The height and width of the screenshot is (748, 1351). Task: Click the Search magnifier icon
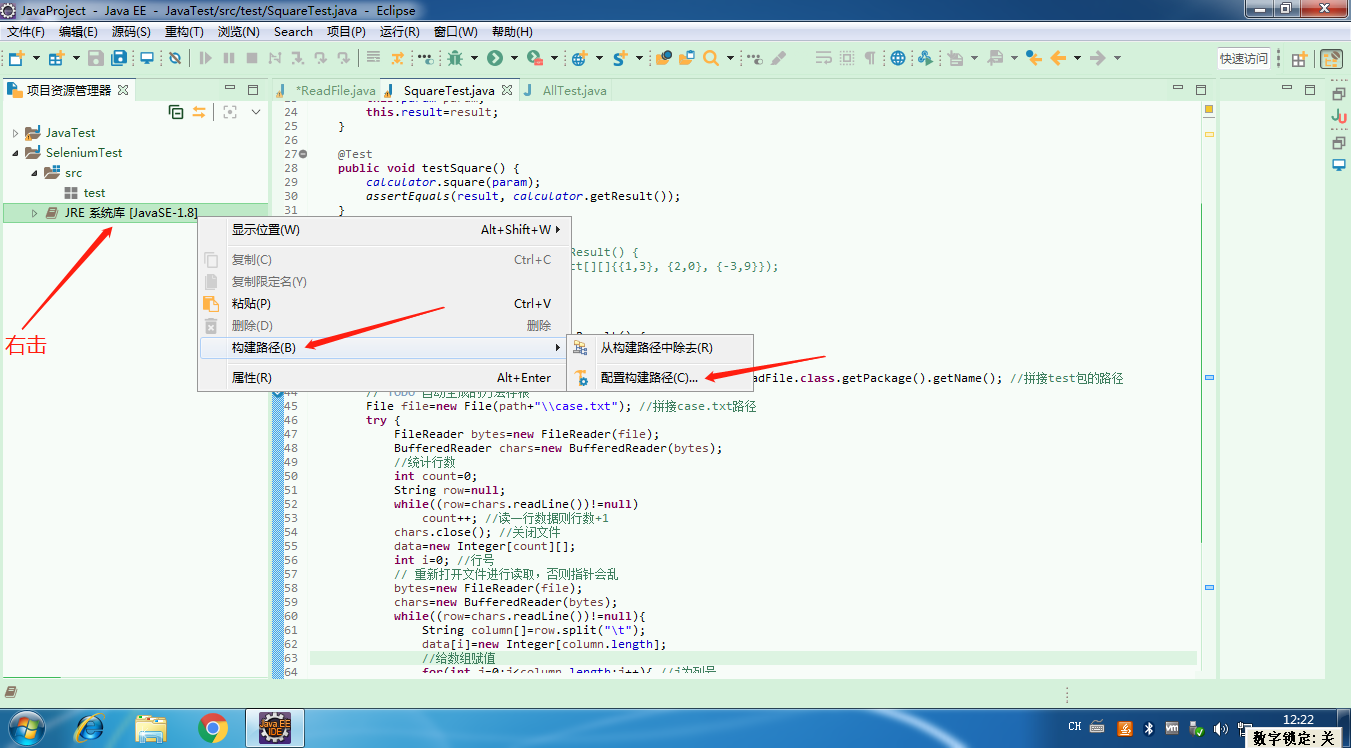pos(711,58)
